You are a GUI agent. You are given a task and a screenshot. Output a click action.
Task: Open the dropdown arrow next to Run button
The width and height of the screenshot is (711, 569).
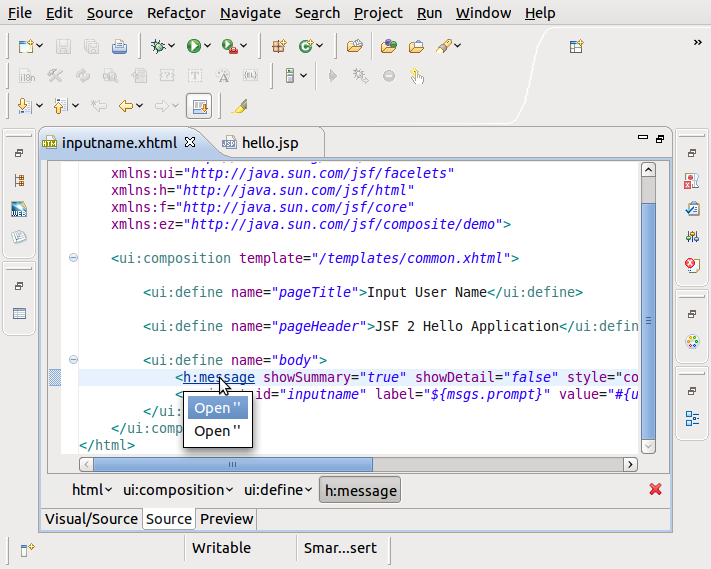208,46
